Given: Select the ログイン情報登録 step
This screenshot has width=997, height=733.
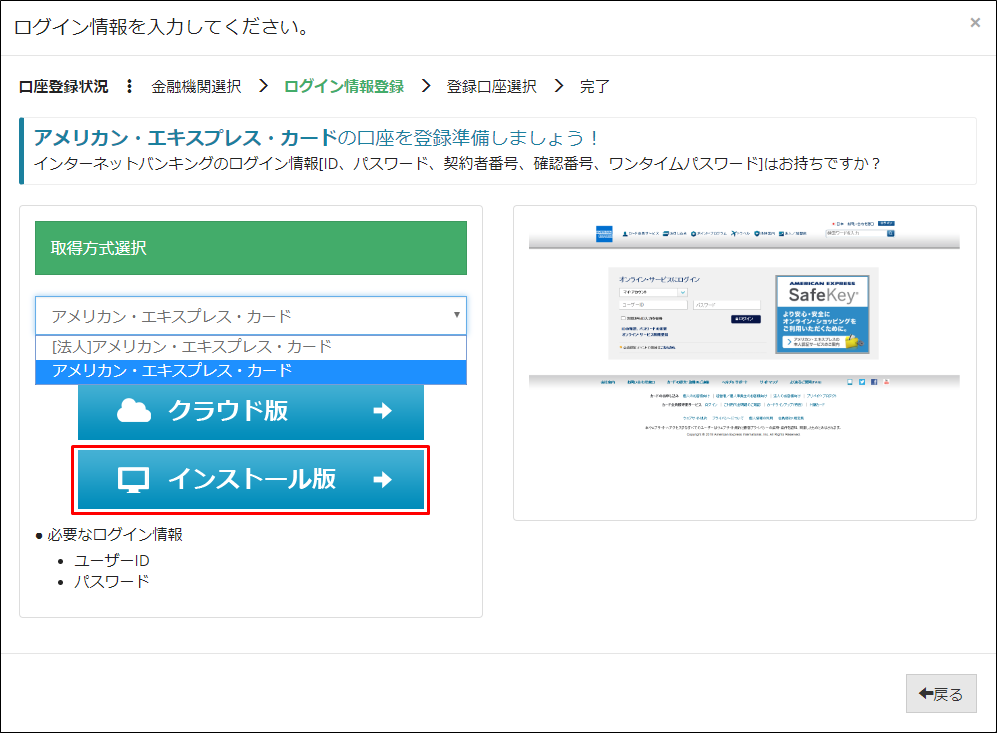Looking at the screenshot, I should [344, 86].
